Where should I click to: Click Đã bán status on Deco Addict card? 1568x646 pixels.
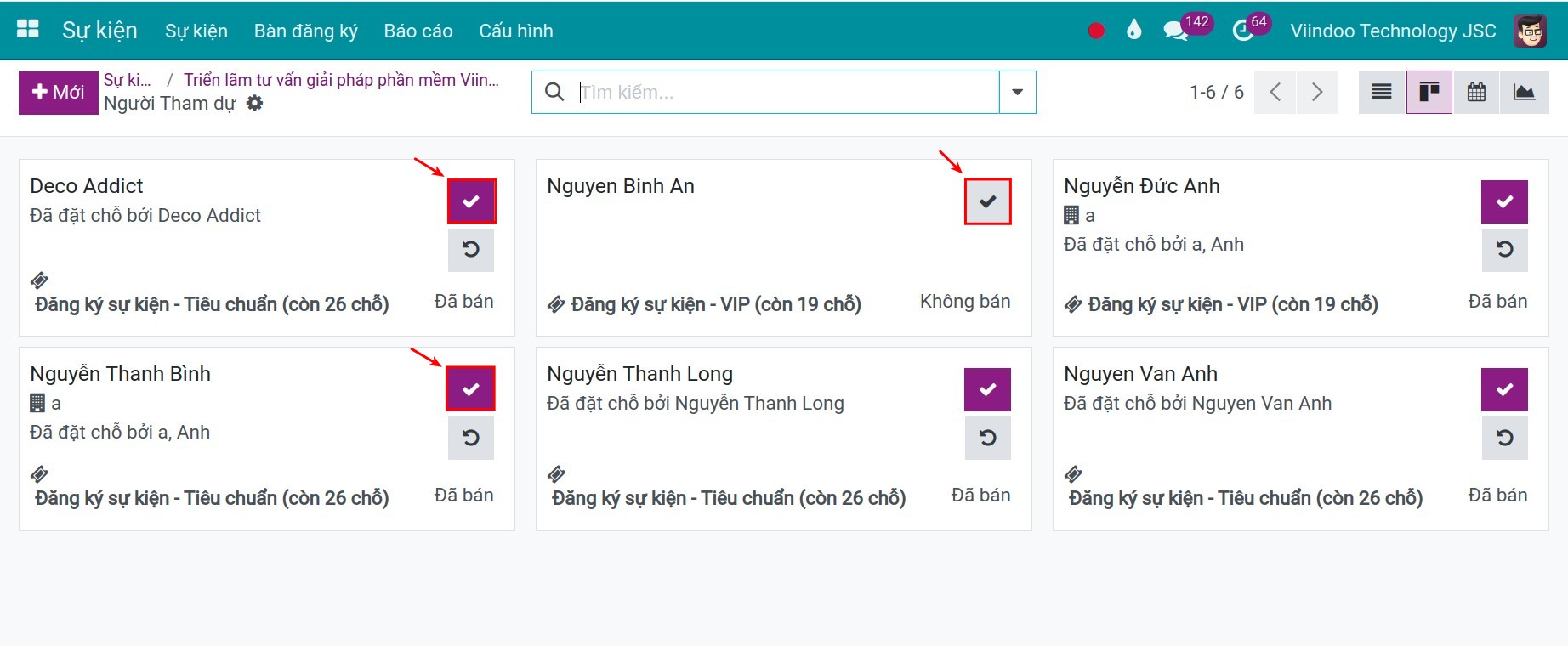pyautogui.click(x=463, y=301)
